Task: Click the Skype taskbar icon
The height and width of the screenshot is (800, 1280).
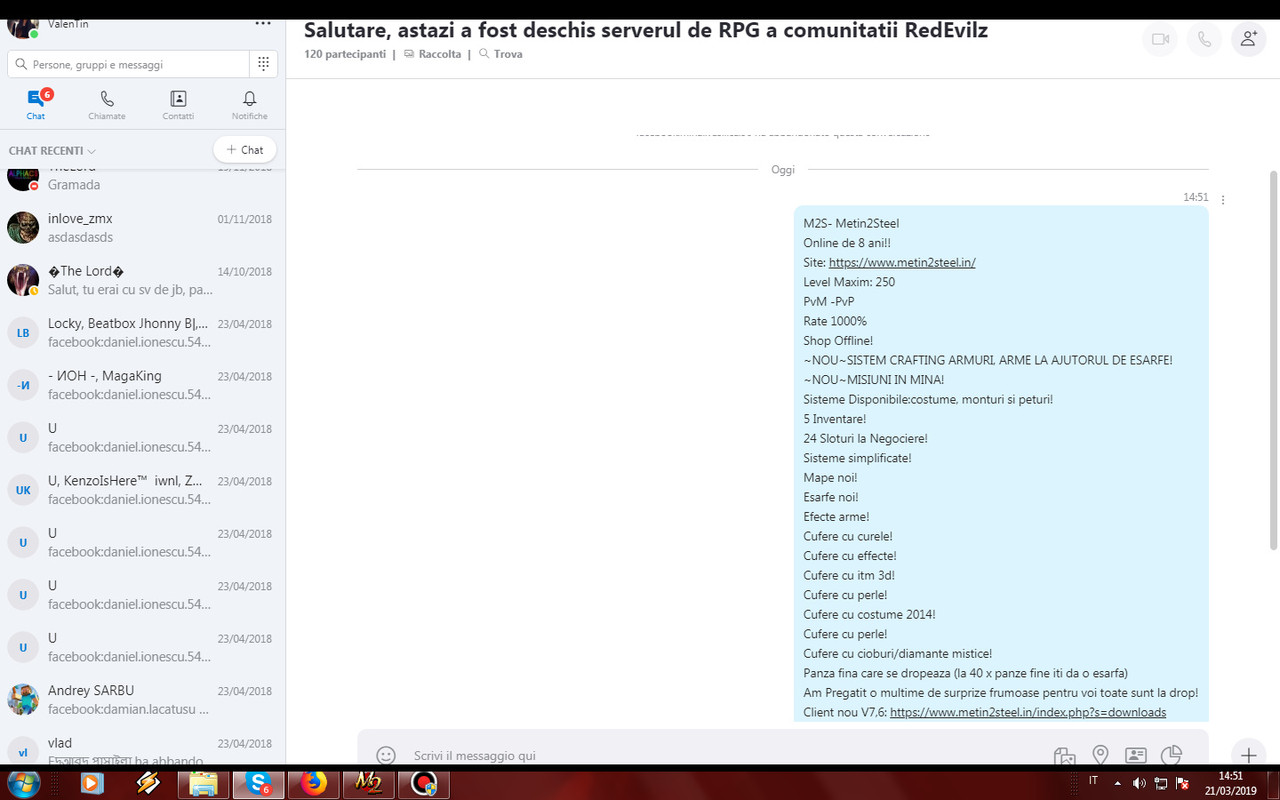Action: click(x=259, y=783)
